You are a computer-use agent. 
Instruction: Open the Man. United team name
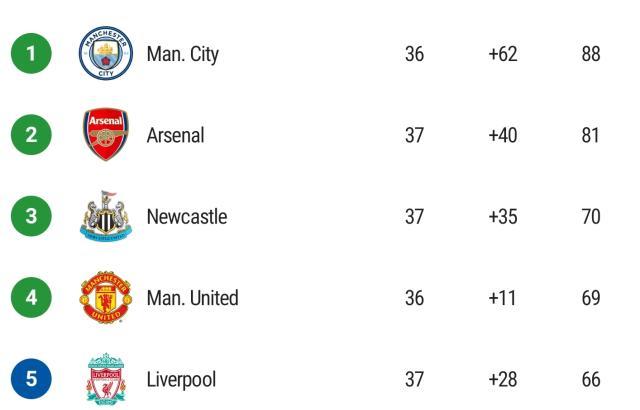pos(192,298)
